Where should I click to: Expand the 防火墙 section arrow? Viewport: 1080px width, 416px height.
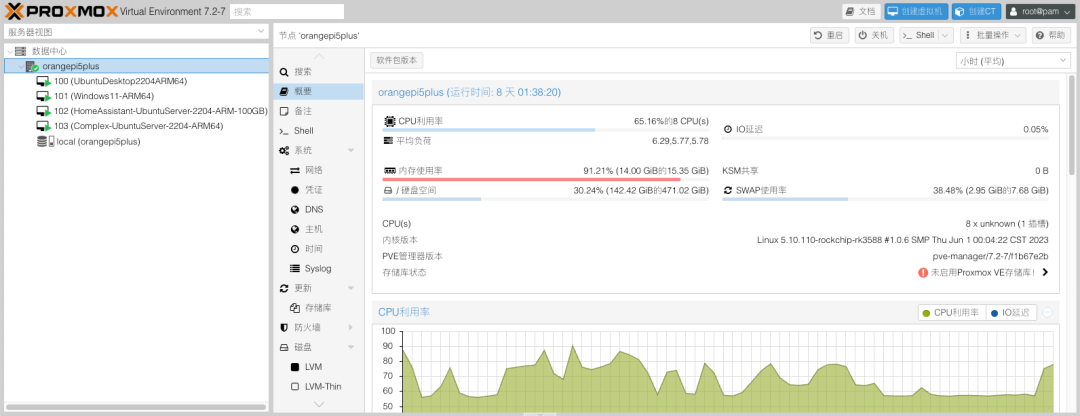coord(351,327)
